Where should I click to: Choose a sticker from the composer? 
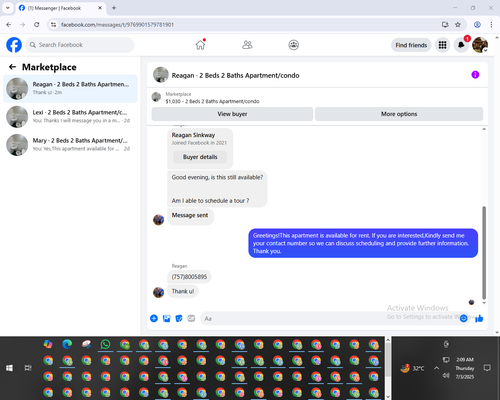179,318
